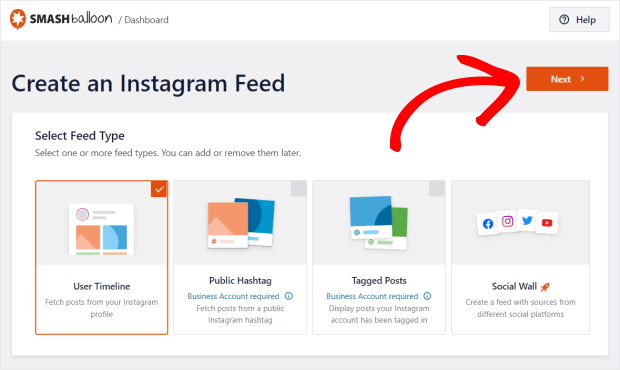The width and height of the screenshot is (620, 370).
Task: Check the Tagged Posts checkbox
Action: tap(437, 189)
